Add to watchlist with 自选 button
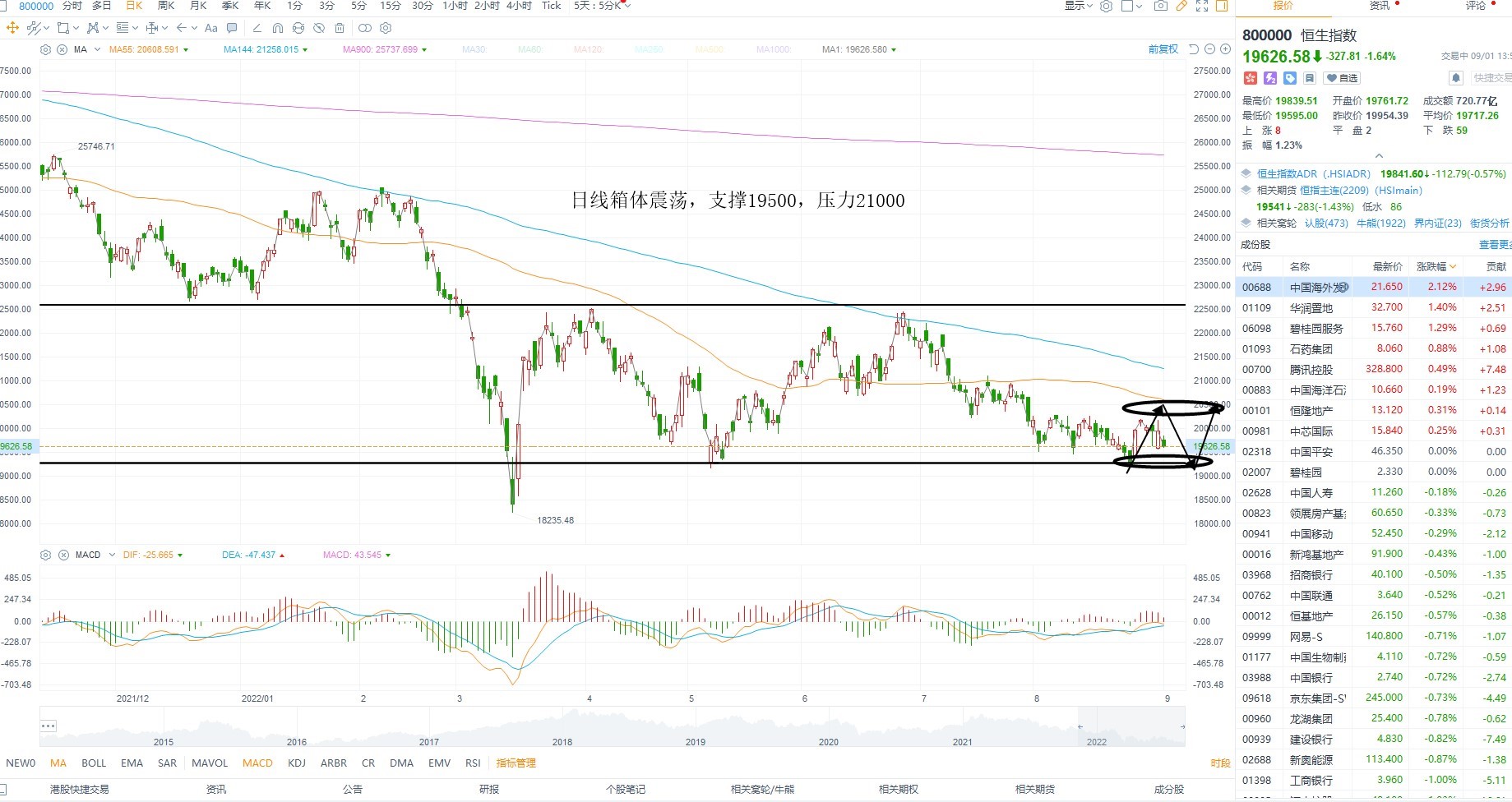 (x=1343, y=78)
